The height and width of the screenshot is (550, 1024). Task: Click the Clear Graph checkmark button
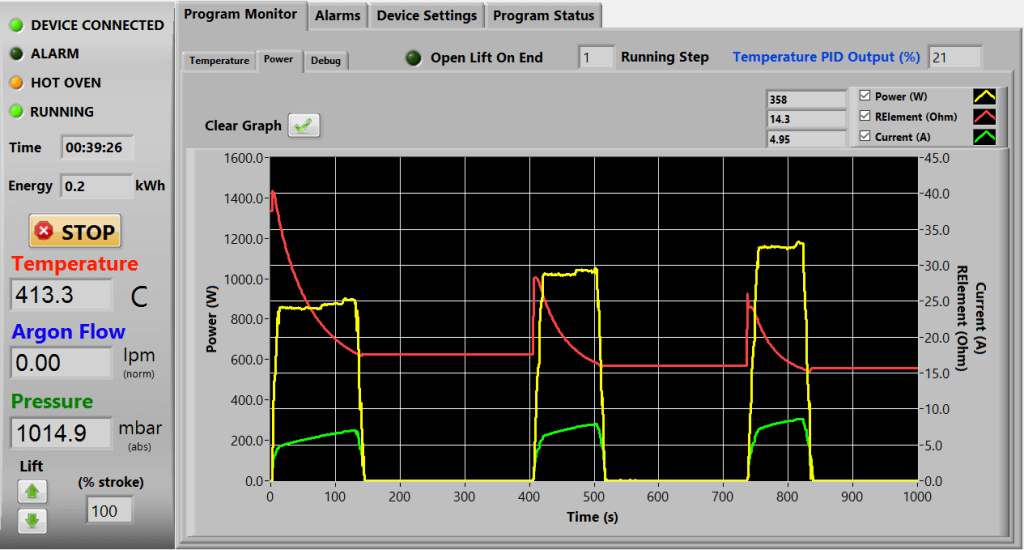click(304, 125)
